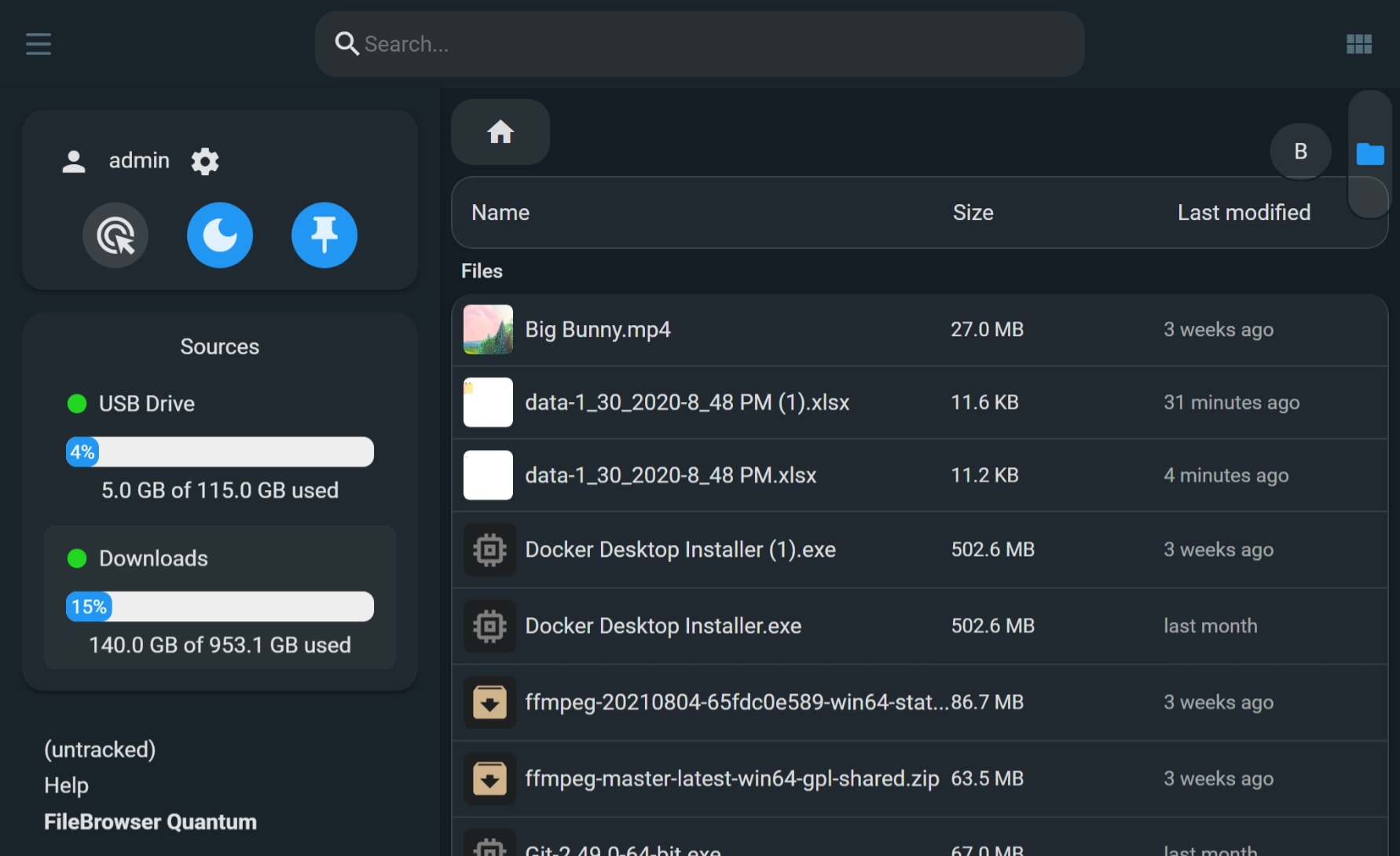This screenshot has height=856, width=1400.
Task: Sort files by Last modified
Action: click(1244, 212)
